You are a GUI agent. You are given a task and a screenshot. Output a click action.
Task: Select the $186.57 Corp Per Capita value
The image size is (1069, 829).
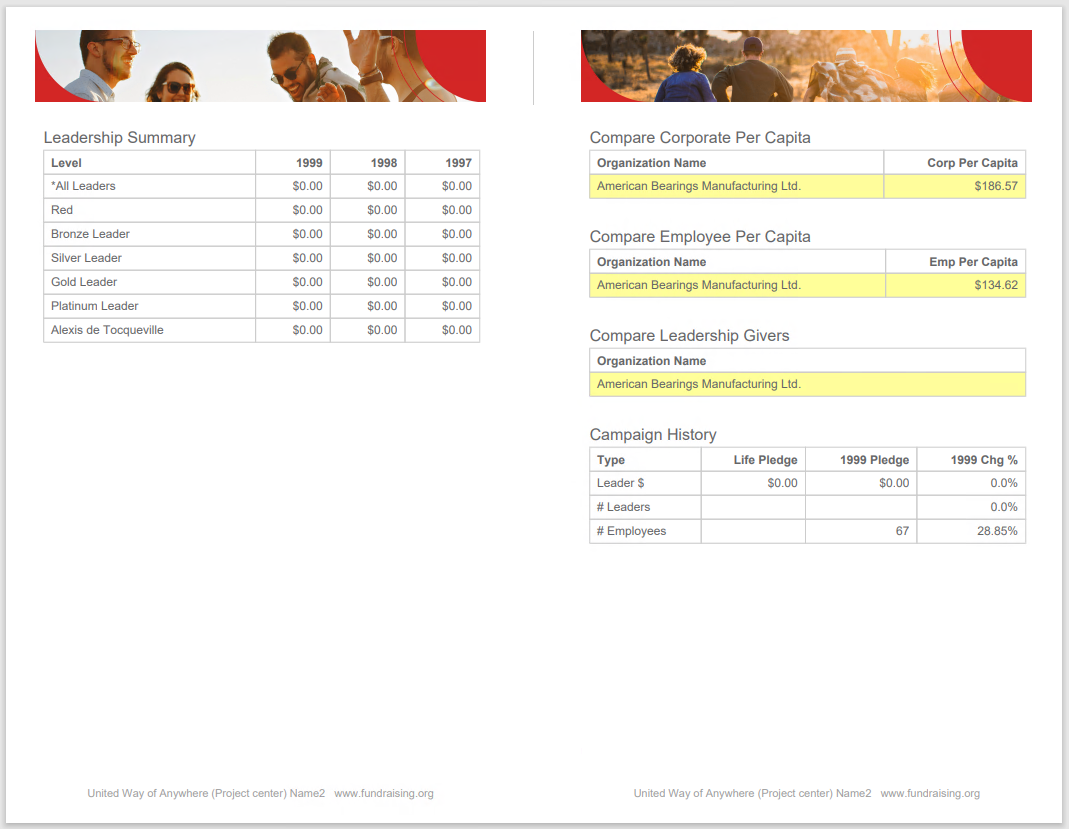tap(995, 186)
